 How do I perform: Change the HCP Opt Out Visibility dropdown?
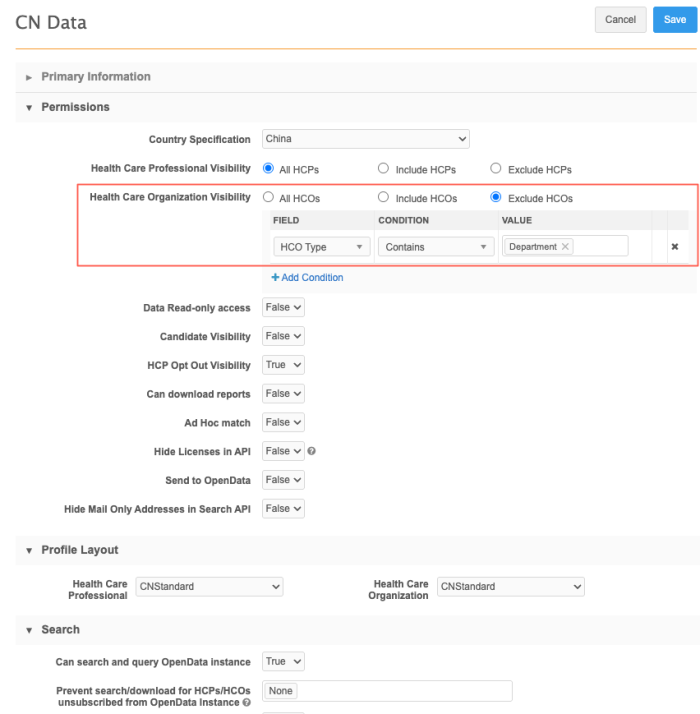click(x=283, y=366)
